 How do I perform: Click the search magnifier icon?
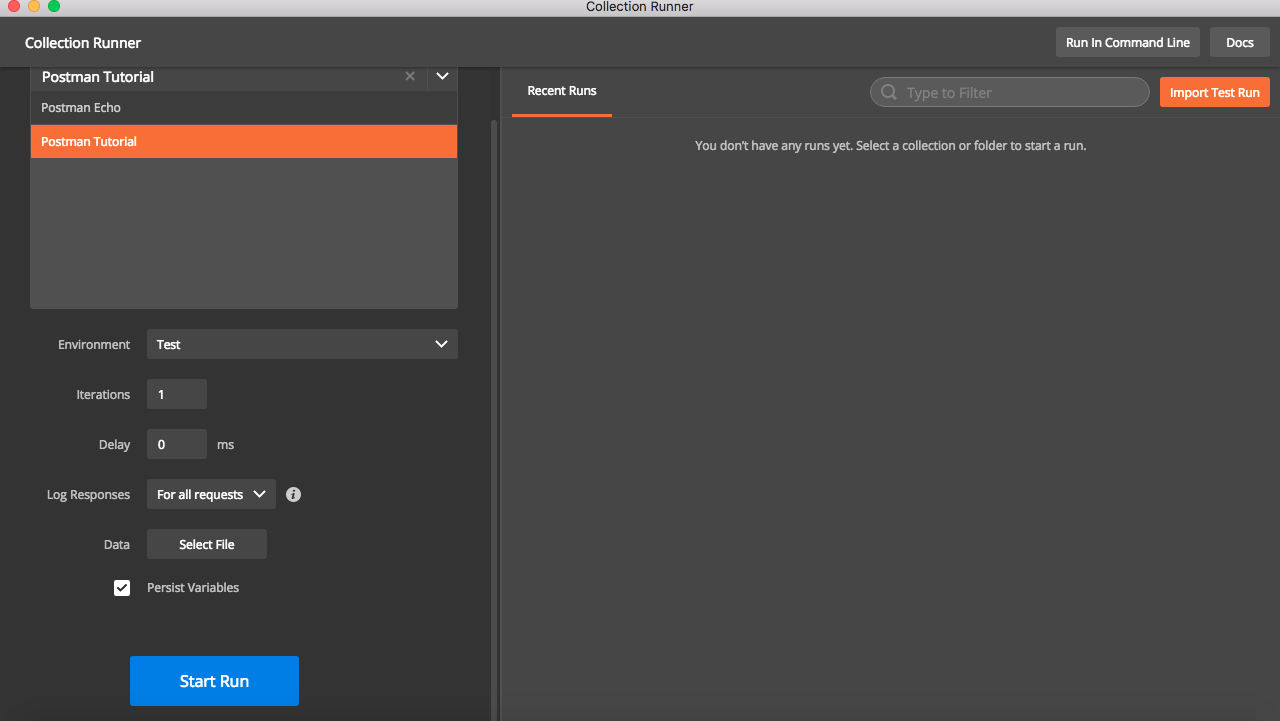click(888, 93)
